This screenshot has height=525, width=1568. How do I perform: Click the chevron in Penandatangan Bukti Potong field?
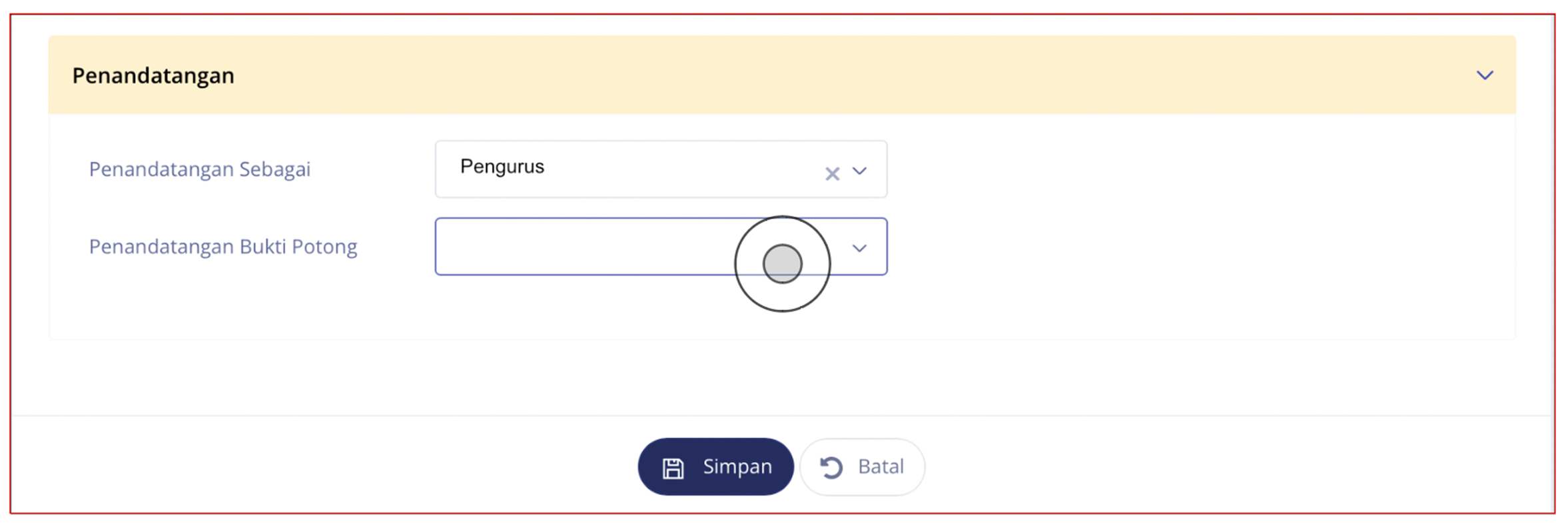pyautogui.click(x=859, y=248)
